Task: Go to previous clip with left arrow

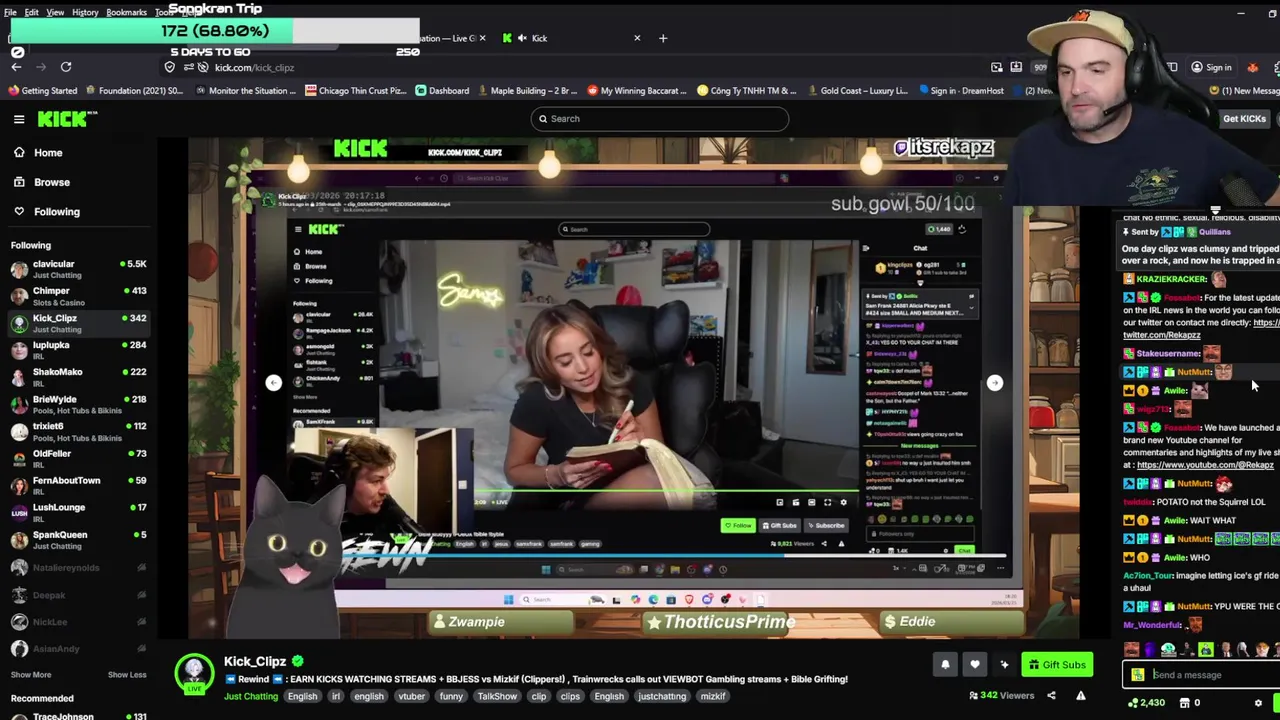Action: [x=274, y=383]
